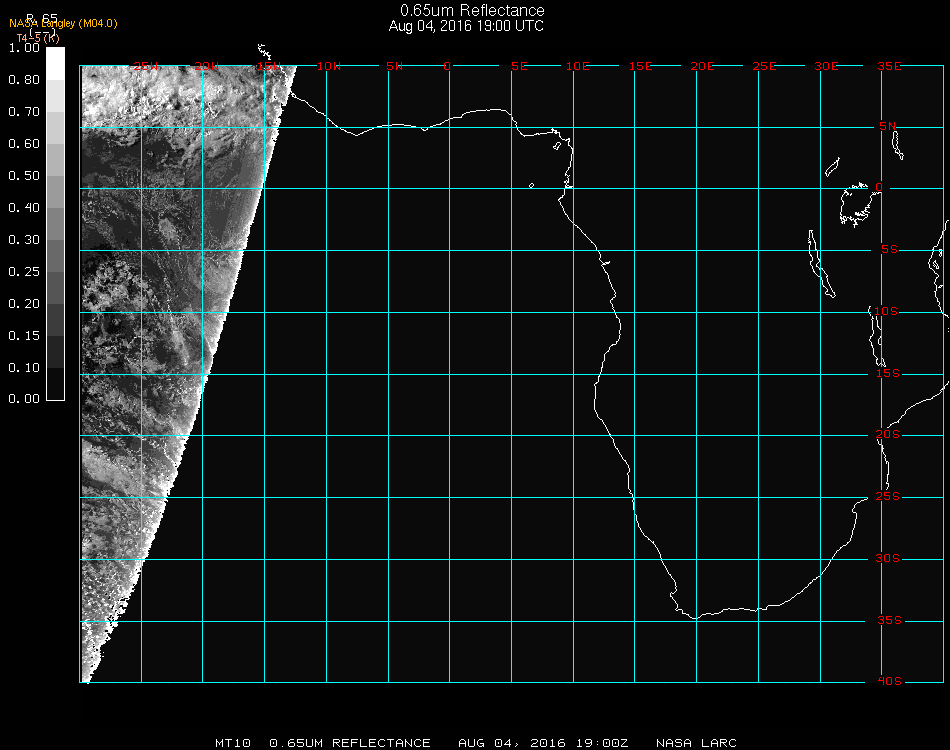Click the 25W longitude grid label
This screenshot has width=950, height=750.
(x=146, y=66)
